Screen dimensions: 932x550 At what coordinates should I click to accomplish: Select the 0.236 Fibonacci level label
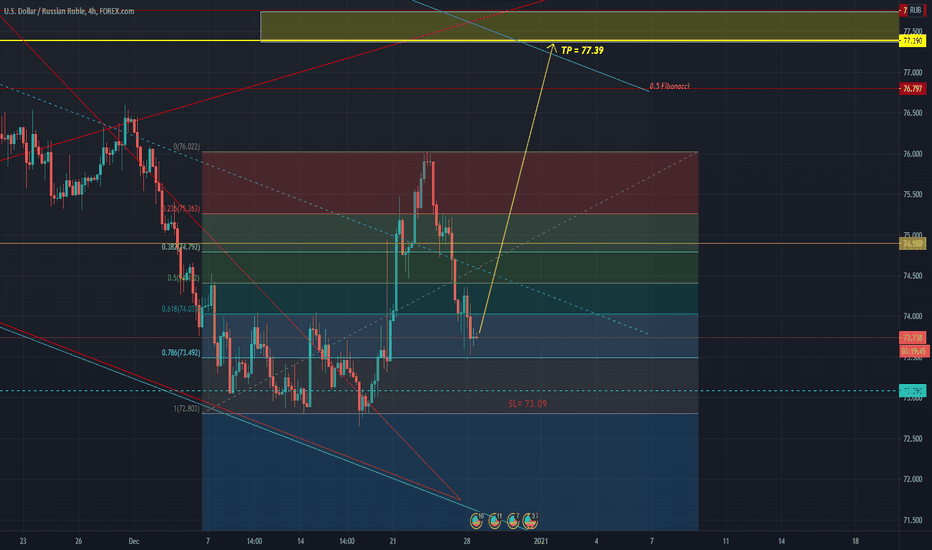click(x=181, y=209)
